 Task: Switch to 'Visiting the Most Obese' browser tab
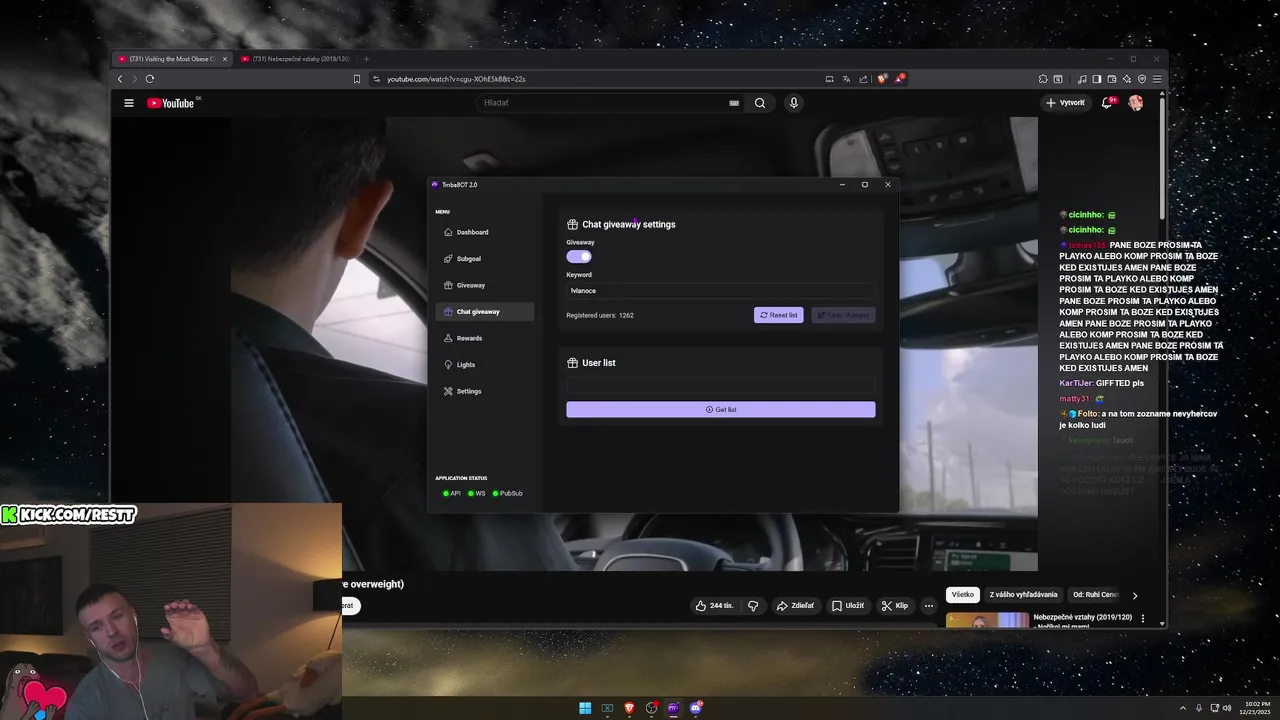pyautogui.click(x=172, y=59)
